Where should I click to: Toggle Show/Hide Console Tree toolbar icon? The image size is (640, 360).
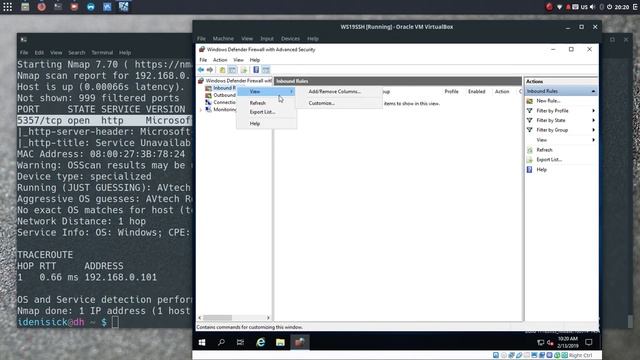[x=232, y=70]
